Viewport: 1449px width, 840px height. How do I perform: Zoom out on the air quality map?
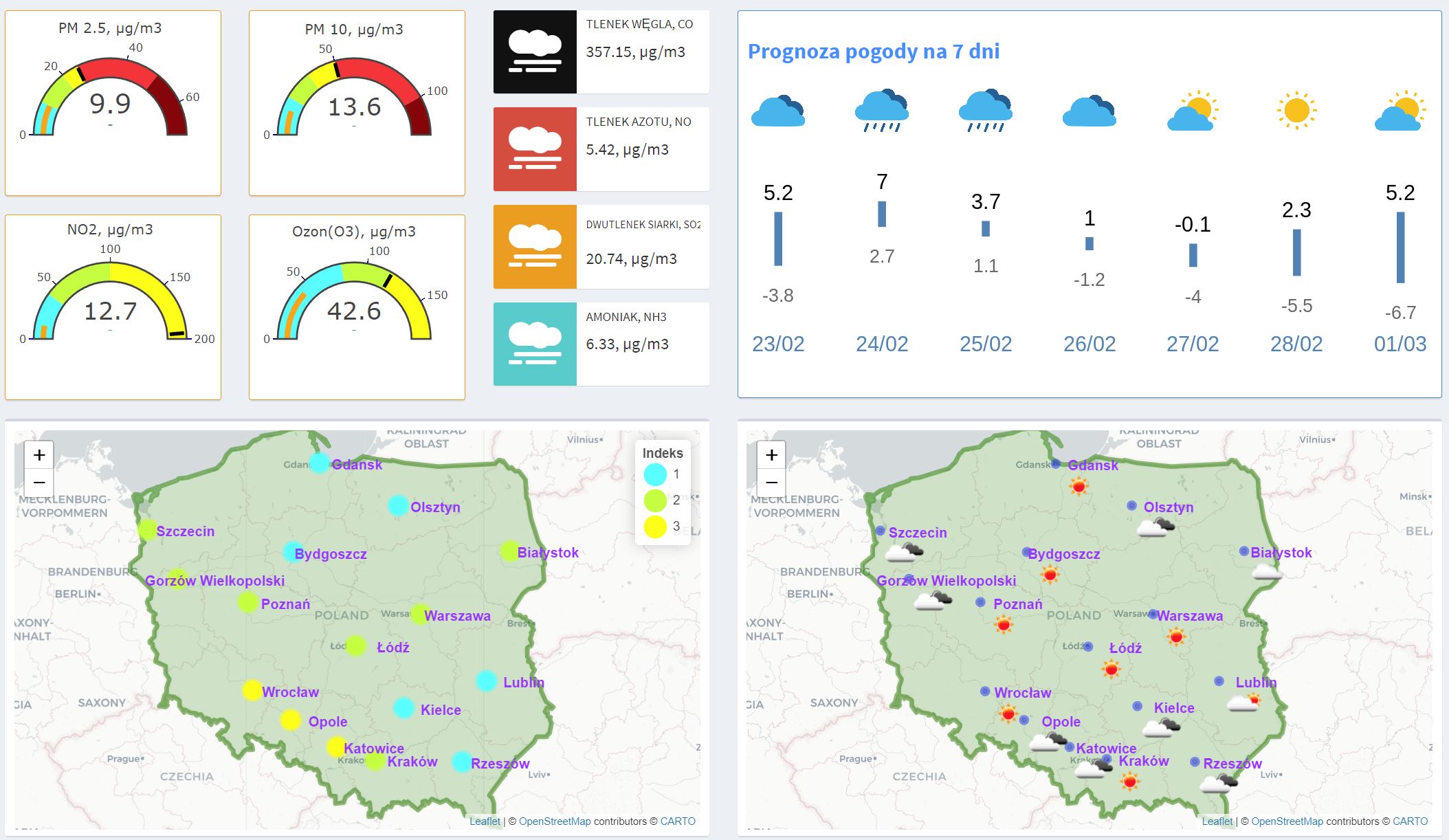click(39, 483)
